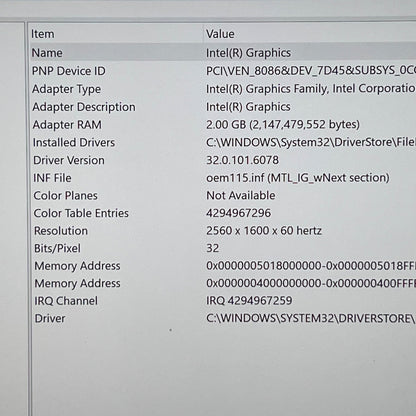Select the Name row value Intel(R) Graphics
Image resolution: width=416 pixels, height=416 pixels.
pyautogui.click(x=248, y=53)
